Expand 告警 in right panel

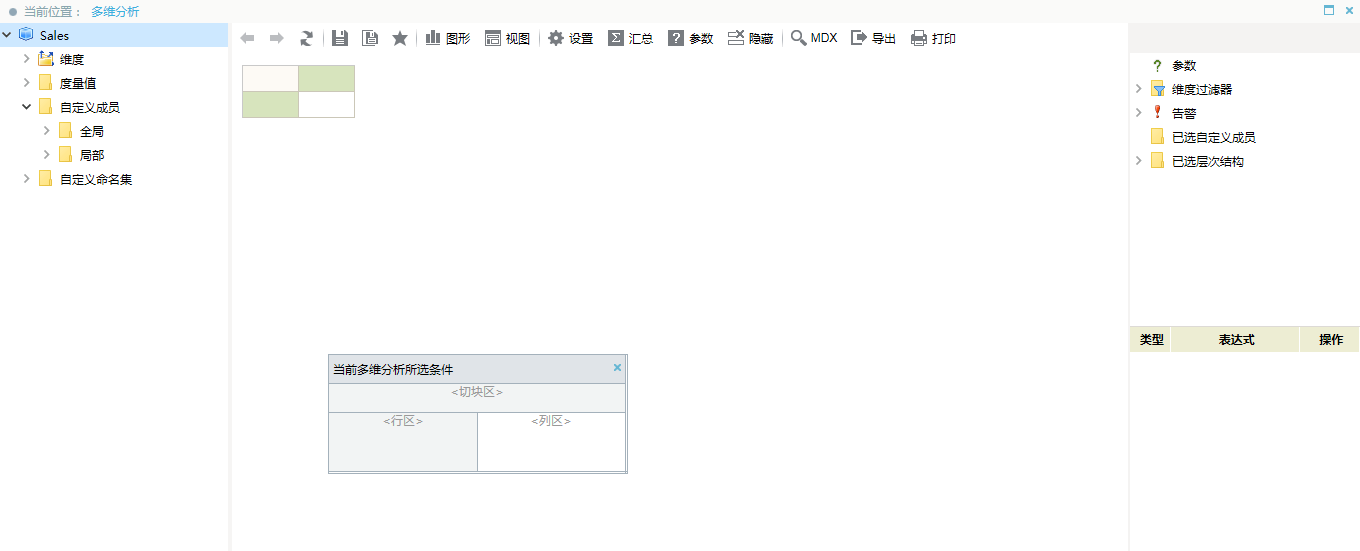[x=1138, y=113]
